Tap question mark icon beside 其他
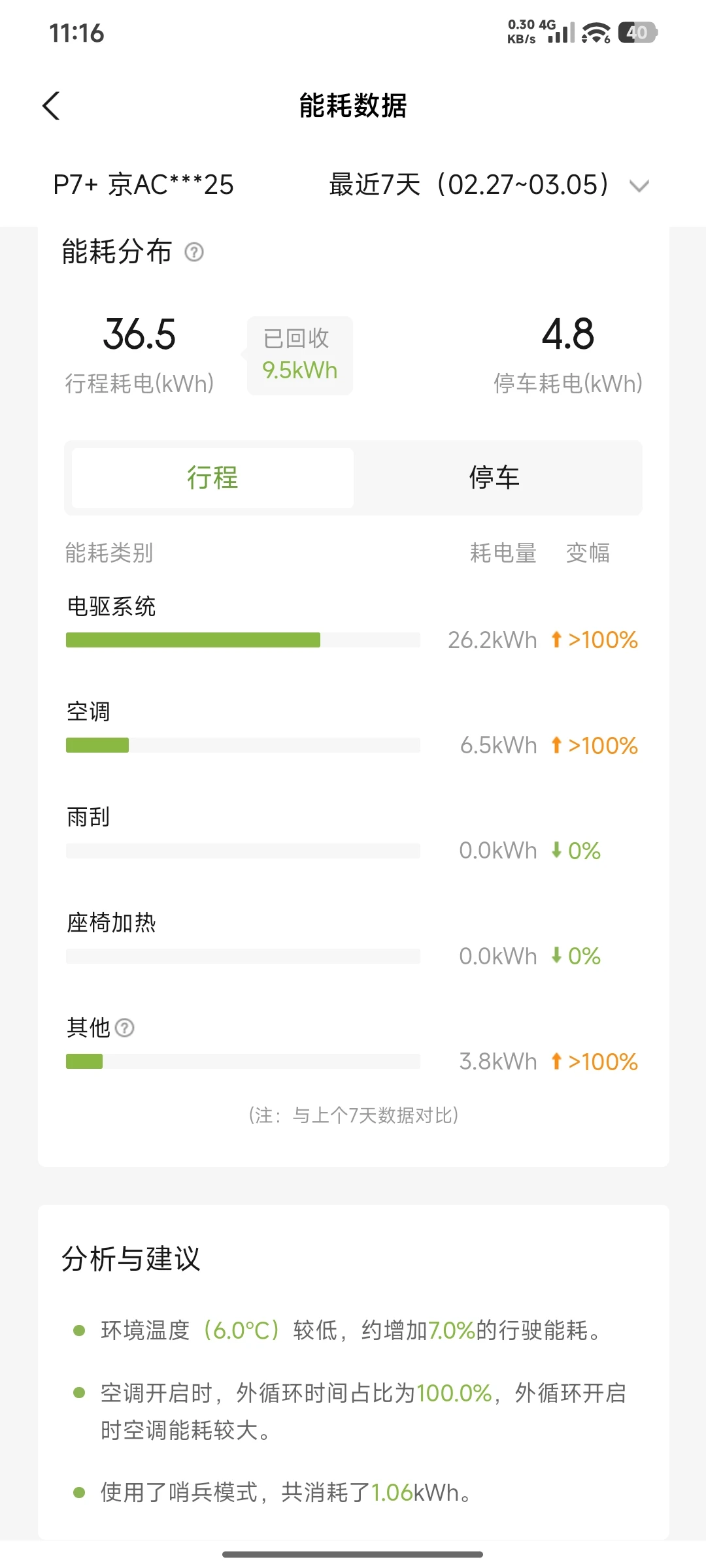 [124, 1028]
